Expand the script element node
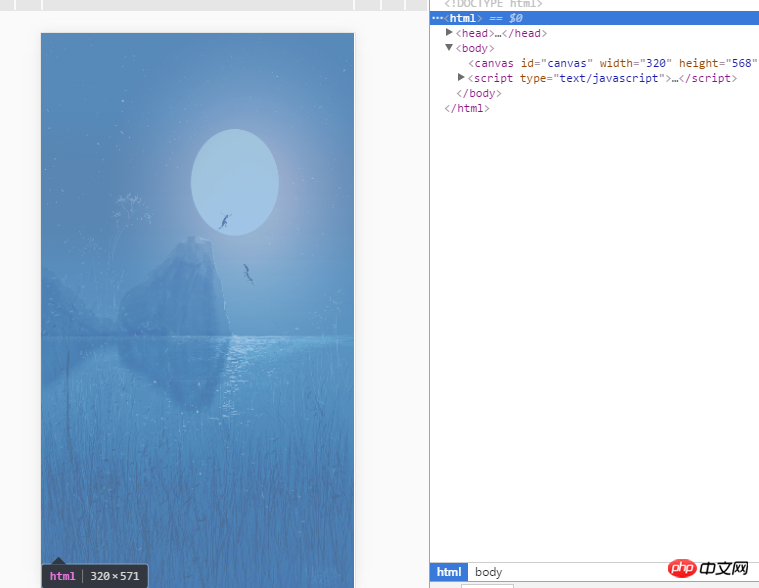 (461, 77)
